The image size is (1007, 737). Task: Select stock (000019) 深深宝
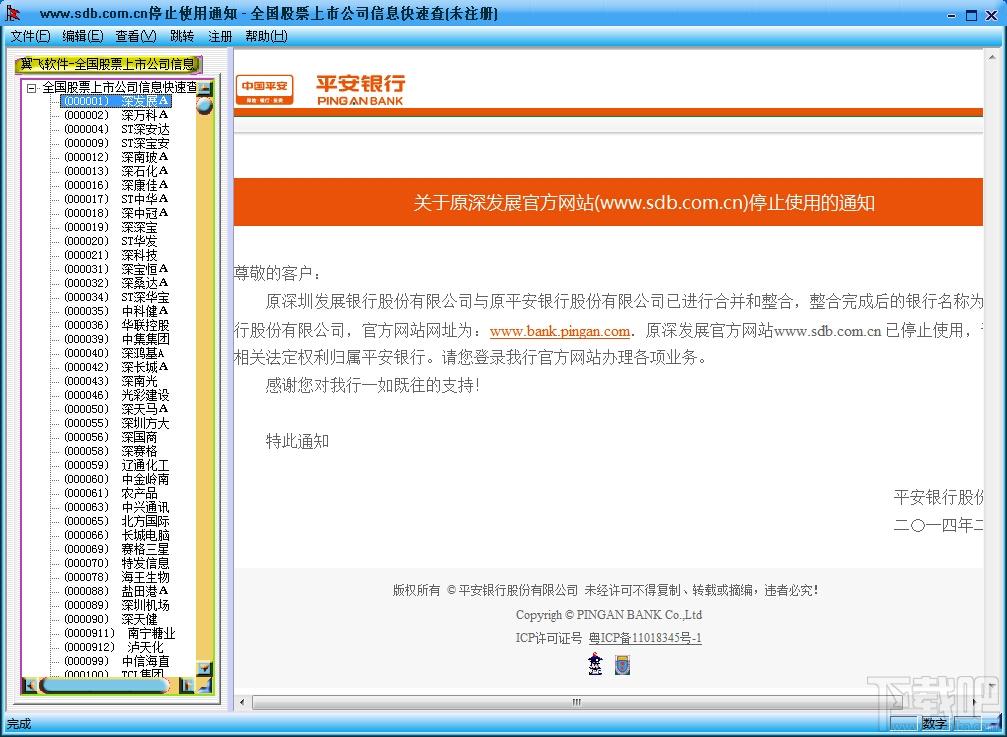point(110,227)
